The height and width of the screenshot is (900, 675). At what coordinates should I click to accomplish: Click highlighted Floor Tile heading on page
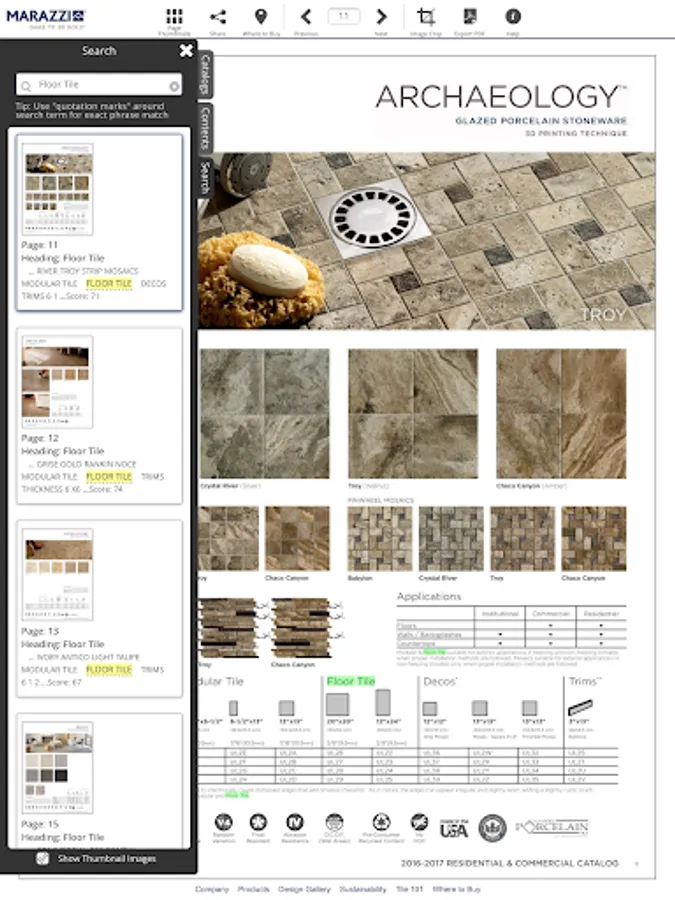coord(351,681)
